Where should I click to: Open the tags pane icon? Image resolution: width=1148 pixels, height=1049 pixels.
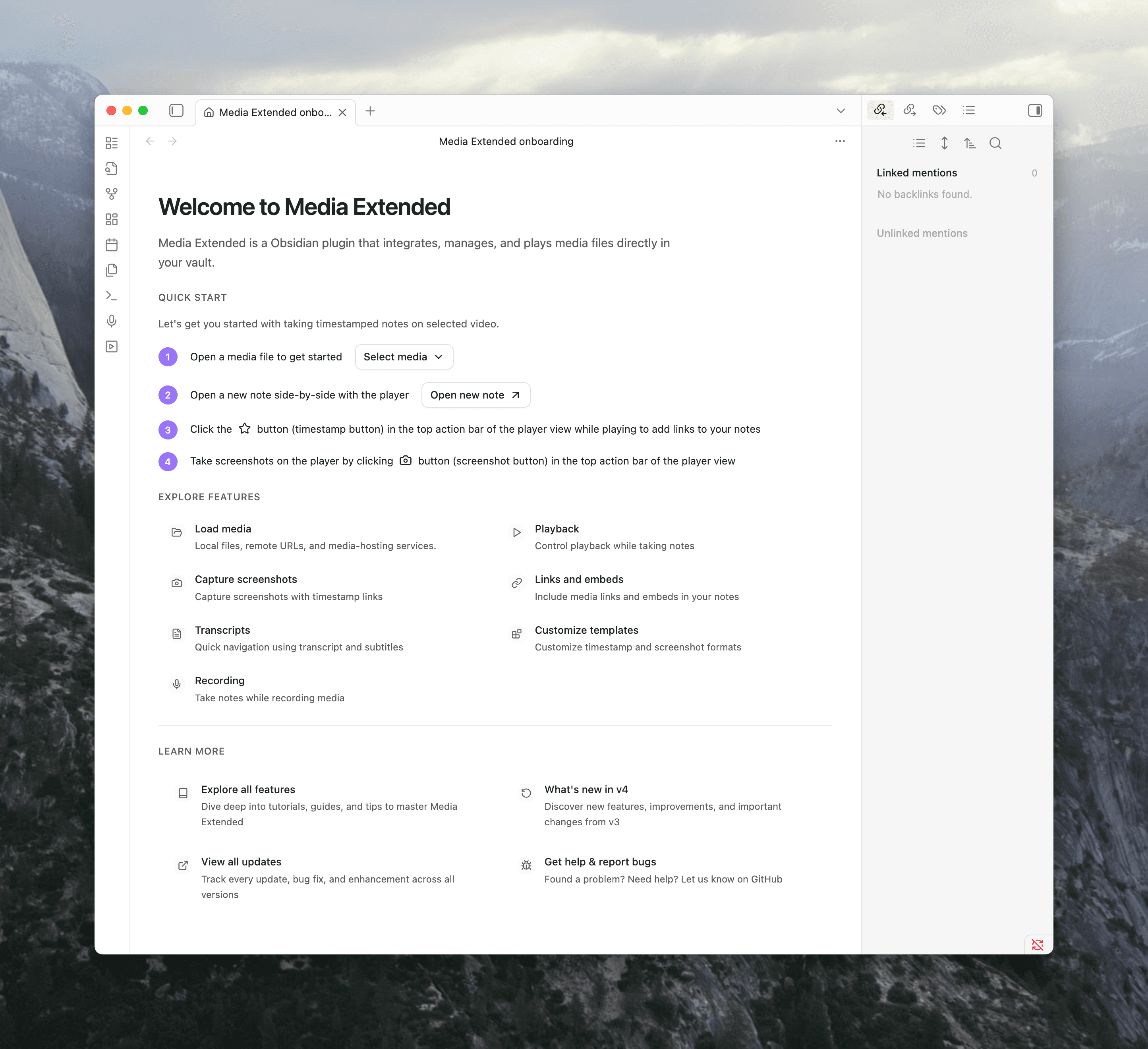[x=939, y=110]
